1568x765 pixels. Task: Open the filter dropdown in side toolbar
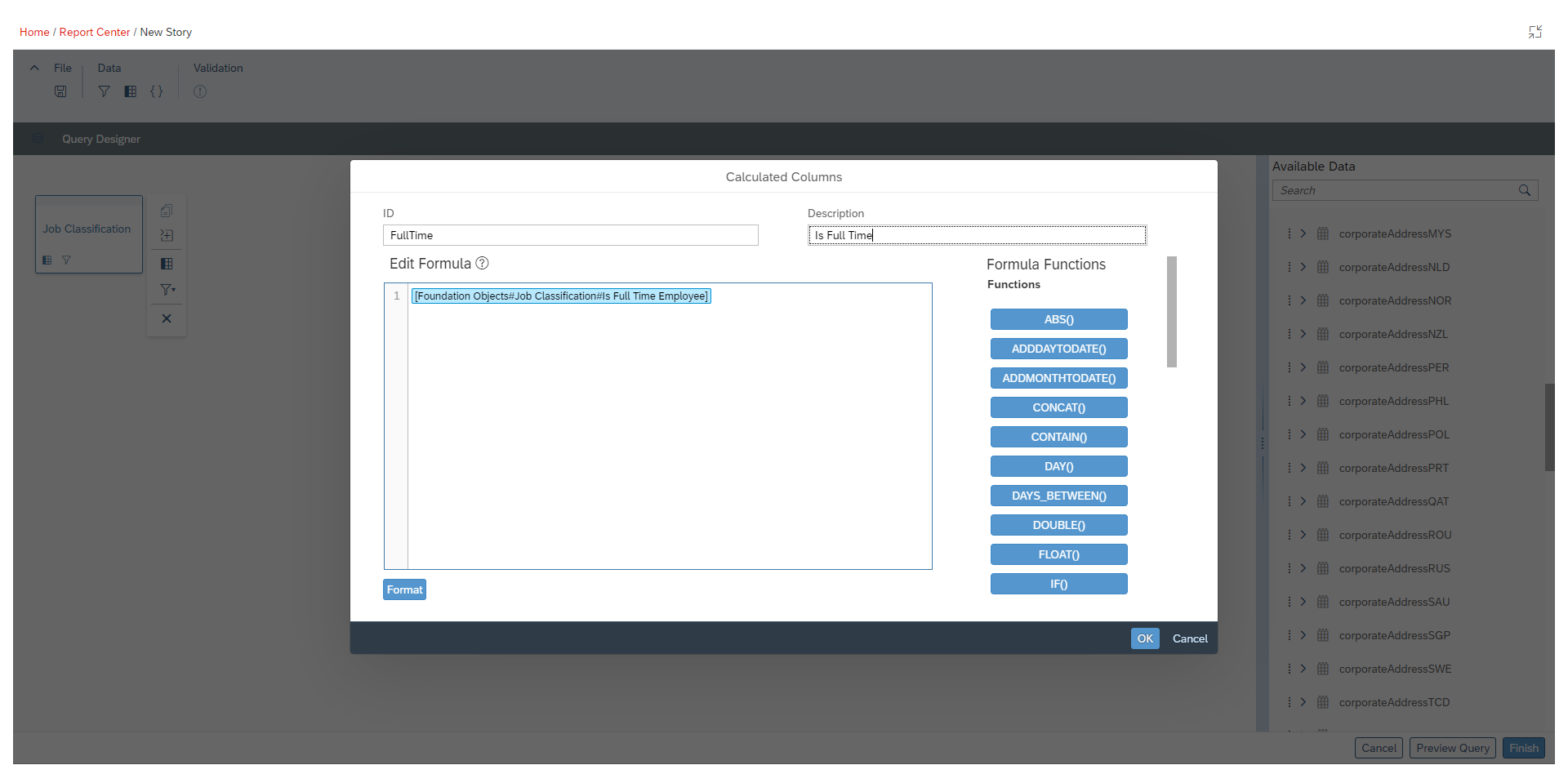pos(167,290)
